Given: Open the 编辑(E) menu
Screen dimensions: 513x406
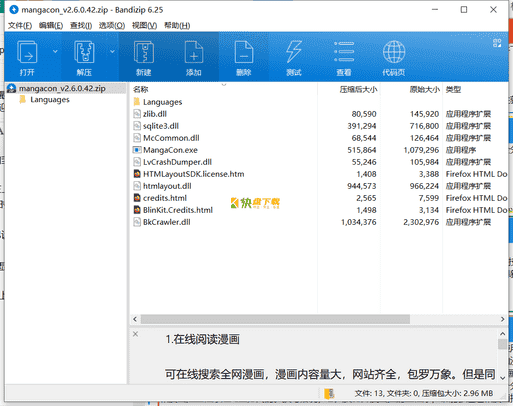Looking at the screenshot, I should [51, 25].
